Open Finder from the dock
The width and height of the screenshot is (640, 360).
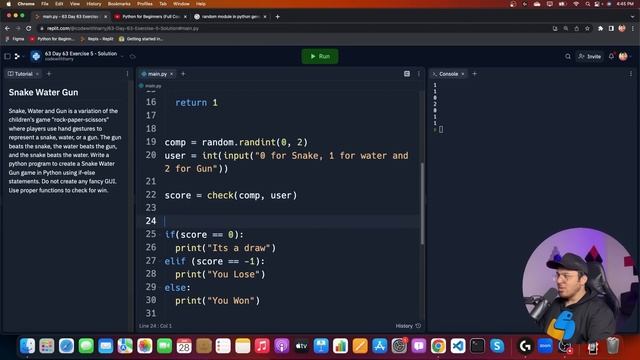coord(27,346)
